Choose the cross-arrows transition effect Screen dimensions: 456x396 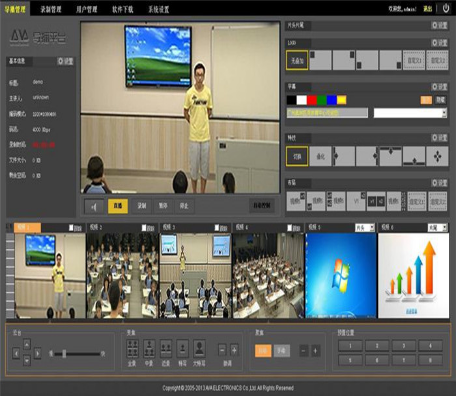pyautogui.click(x=437, y=156)
